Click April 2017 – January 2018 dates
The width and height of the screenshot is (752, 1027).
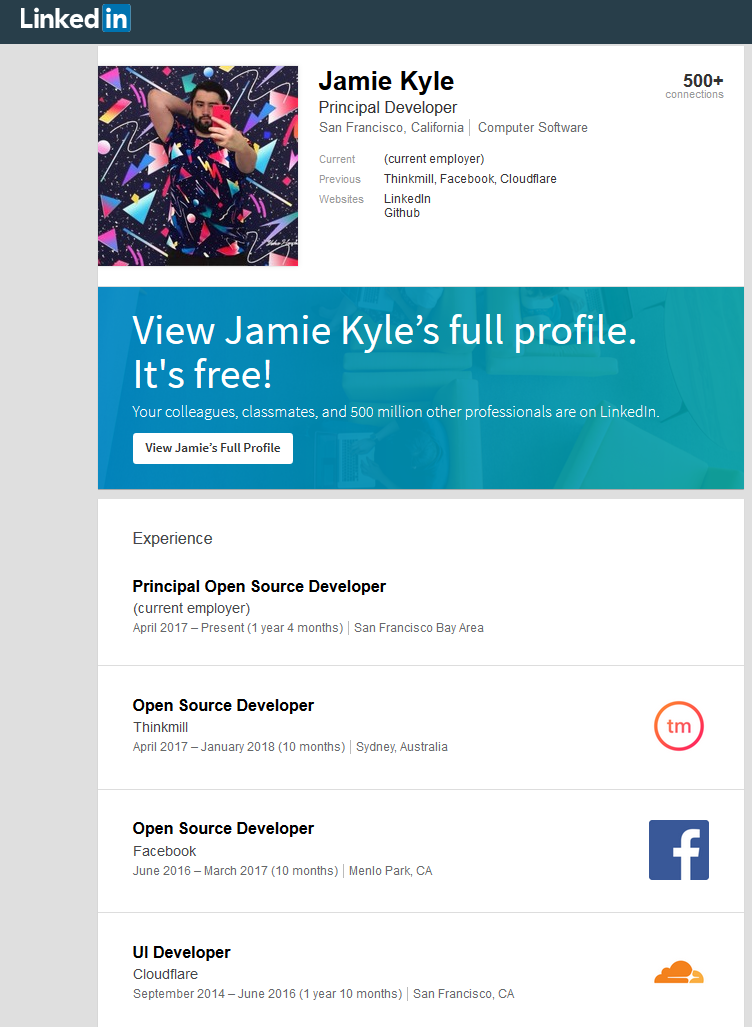[x=238, y=747]
